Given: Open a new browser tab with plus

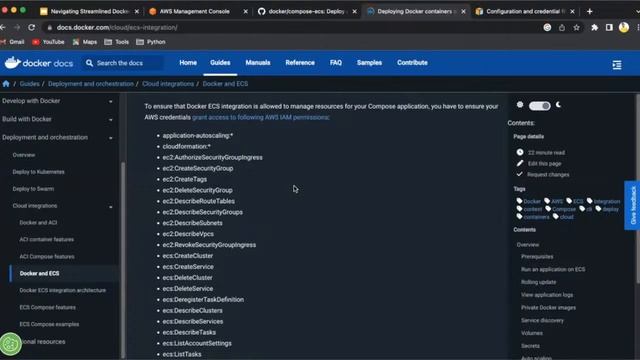Looking at the screenshot, I should tap(589, 11).
